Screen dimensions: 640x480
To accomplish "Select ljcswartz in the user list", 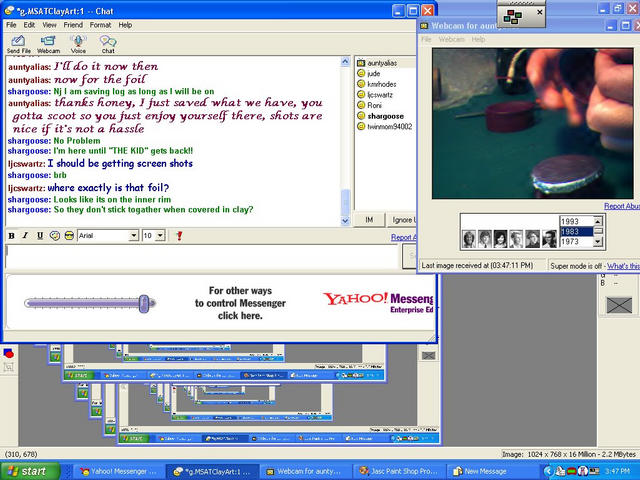I will [380, 95].
